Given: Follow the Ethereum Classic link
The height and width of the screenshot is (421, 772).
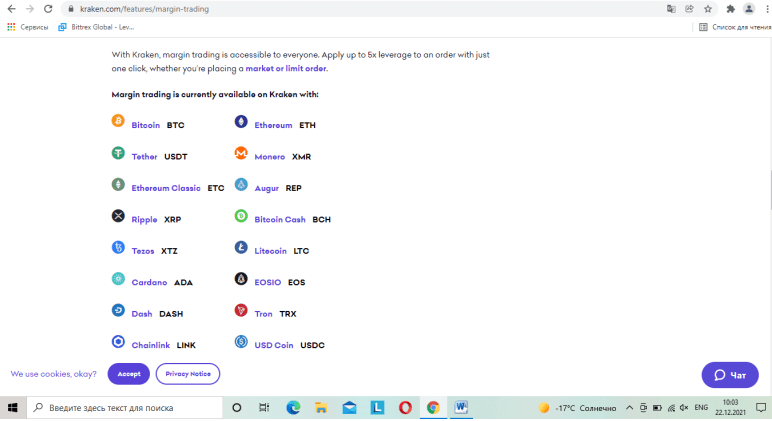Looking at the screenshot, I should click(x=166, y=188).
